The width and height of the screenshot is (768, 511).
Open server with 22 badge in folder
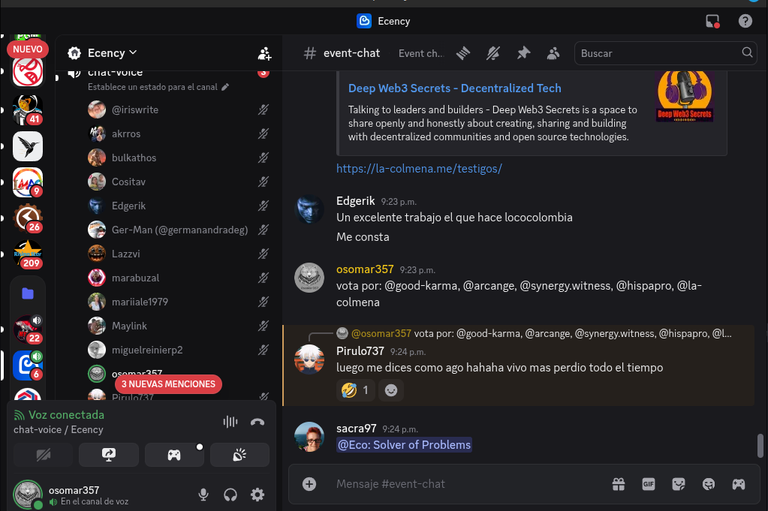point(27,329)
